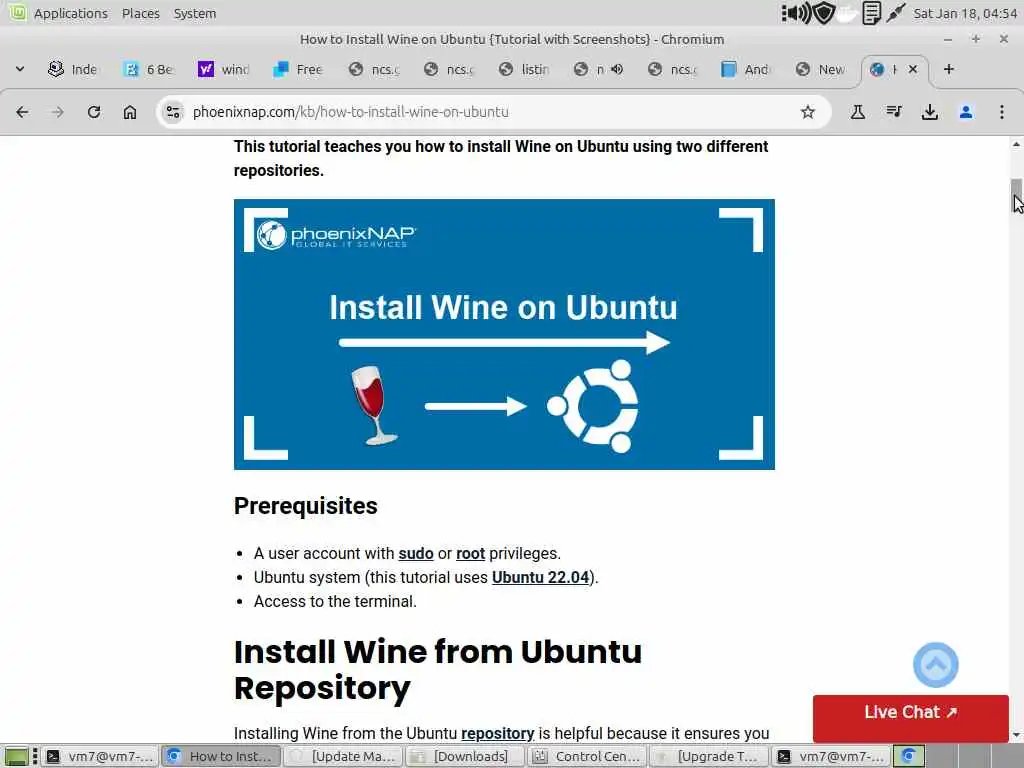Open the Chromium three-dot menu
Image resolution: width=1024 pixels, height=768 pixels.
[x=1002, y=112]
